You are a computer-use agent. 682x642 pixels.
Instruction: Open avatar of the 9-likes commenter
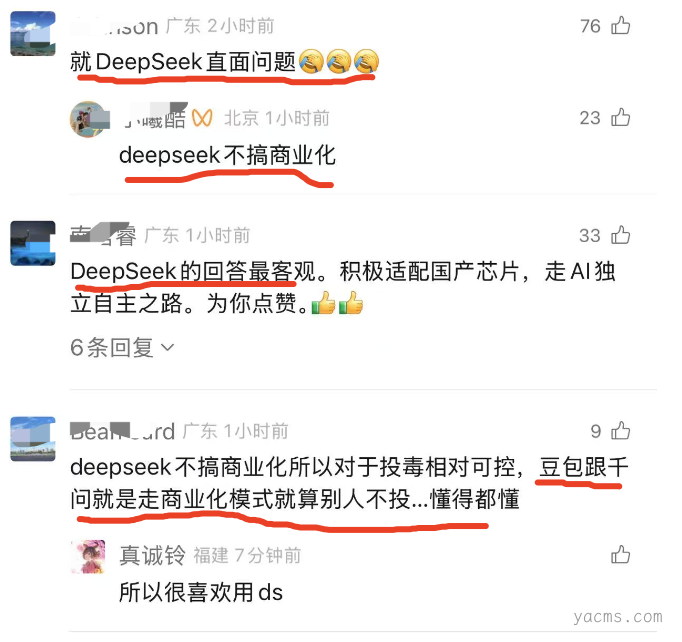pyautogui.click(x=33, y=439)
